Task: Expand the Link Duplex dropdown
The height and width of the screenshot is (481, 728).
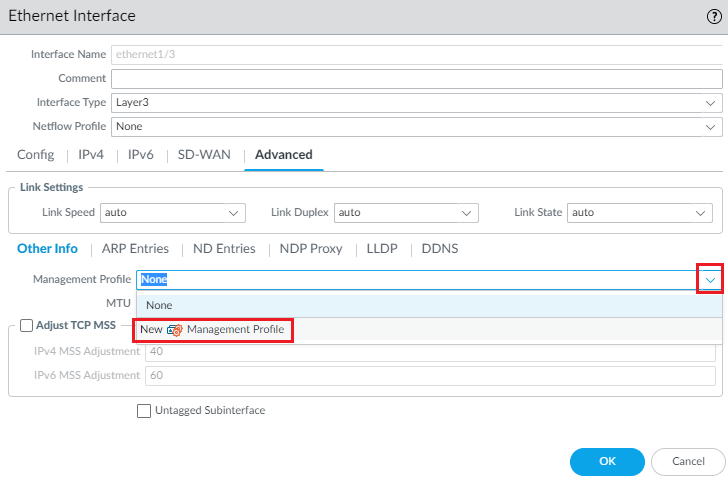Action: (x=466, y=213)
